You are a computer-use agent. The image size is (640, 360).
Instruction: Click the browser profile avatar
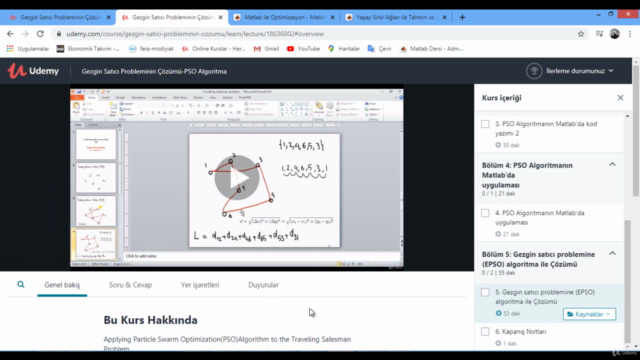pyautogui.click(x=615, y=34)
